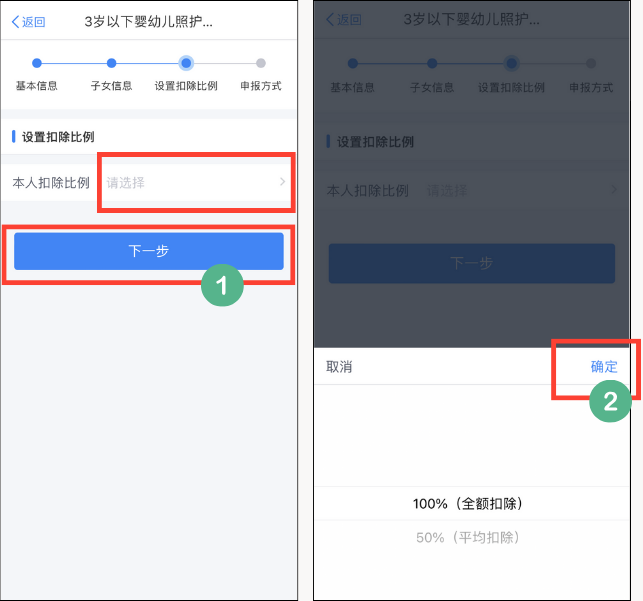This screenshot has height=601, width=643.
Task: Tap 3岁以下婴幼儿照护 title on left screen
Action: (148, 22)
